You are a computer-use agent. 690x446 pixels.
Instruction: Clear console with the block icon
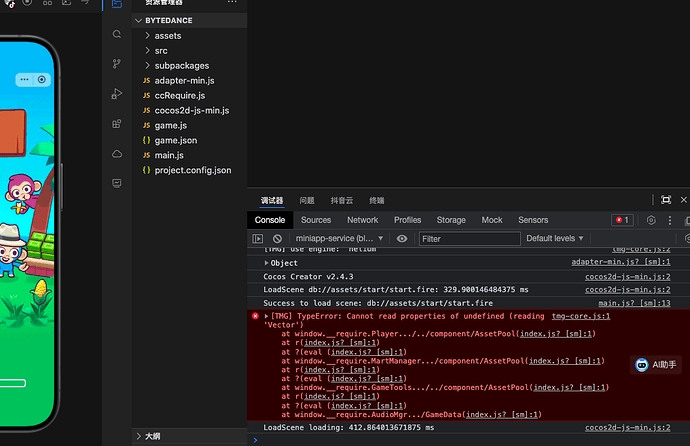point(277,238)
